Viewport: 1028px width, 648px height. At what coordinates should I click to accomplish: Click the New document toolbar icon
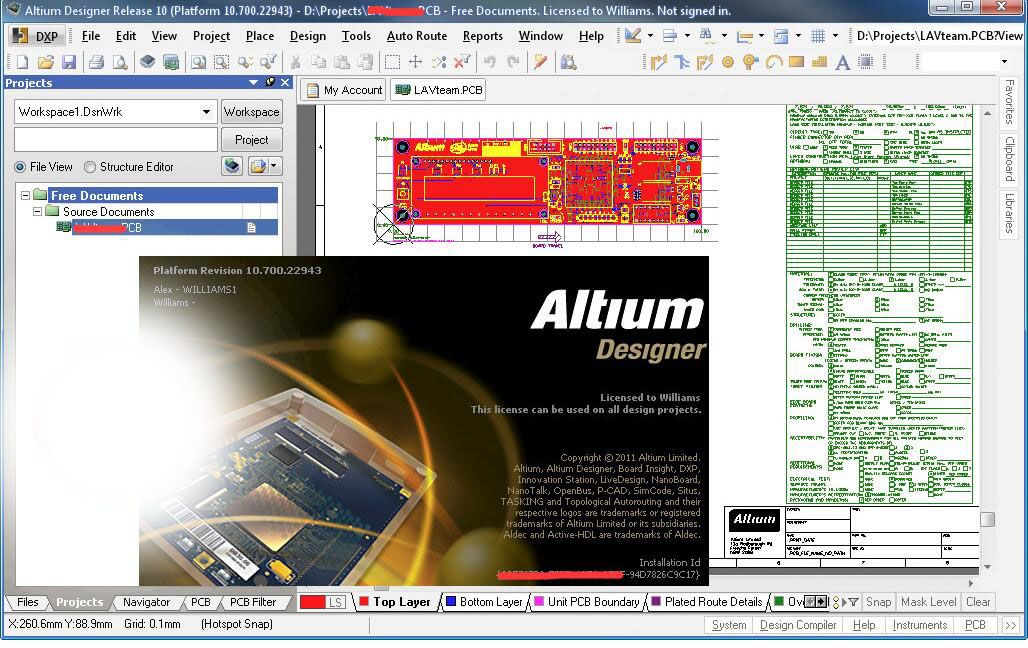tap(22, 62)
